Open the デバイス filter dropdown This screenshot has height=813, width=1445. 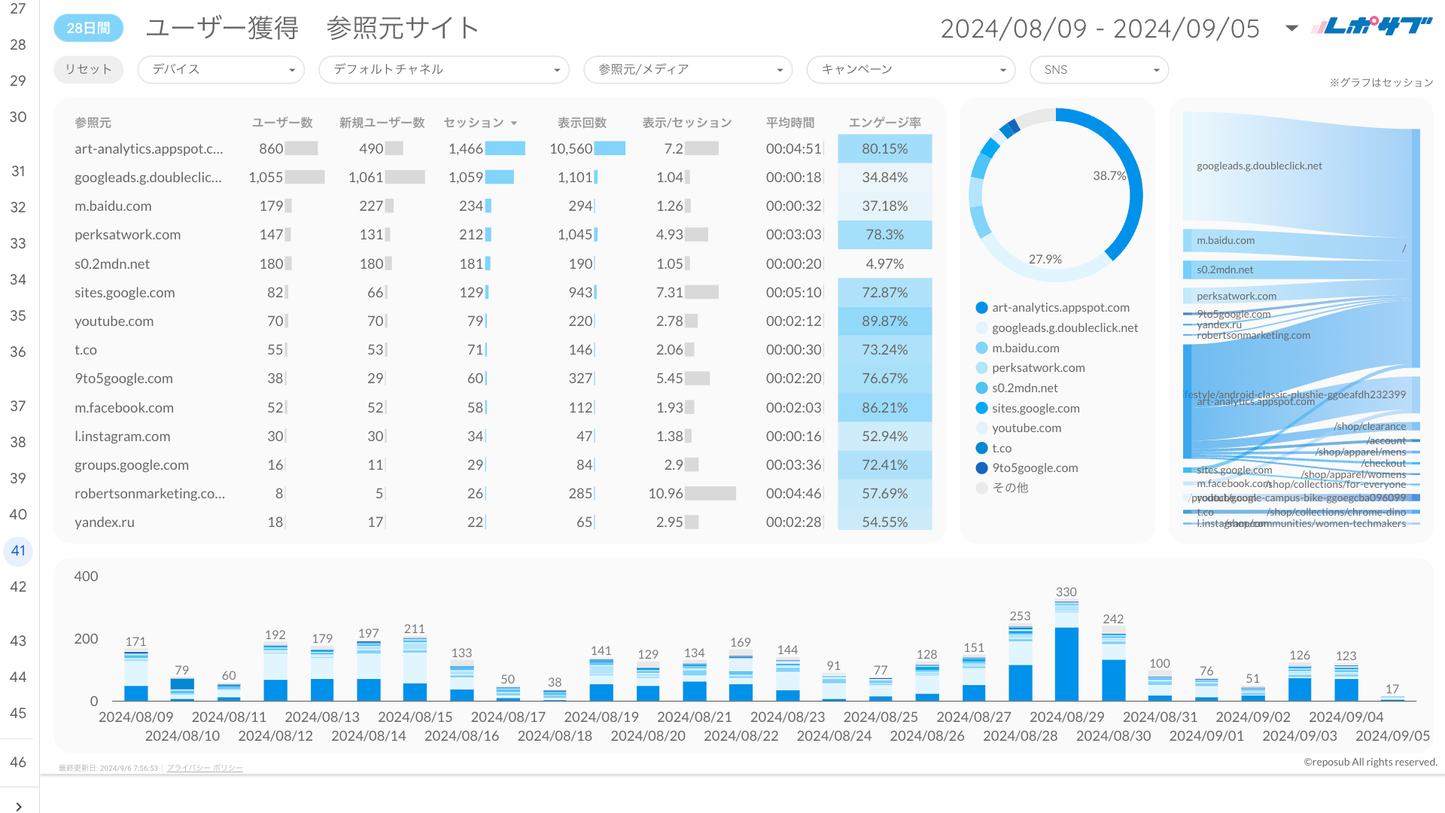point(221,70)
